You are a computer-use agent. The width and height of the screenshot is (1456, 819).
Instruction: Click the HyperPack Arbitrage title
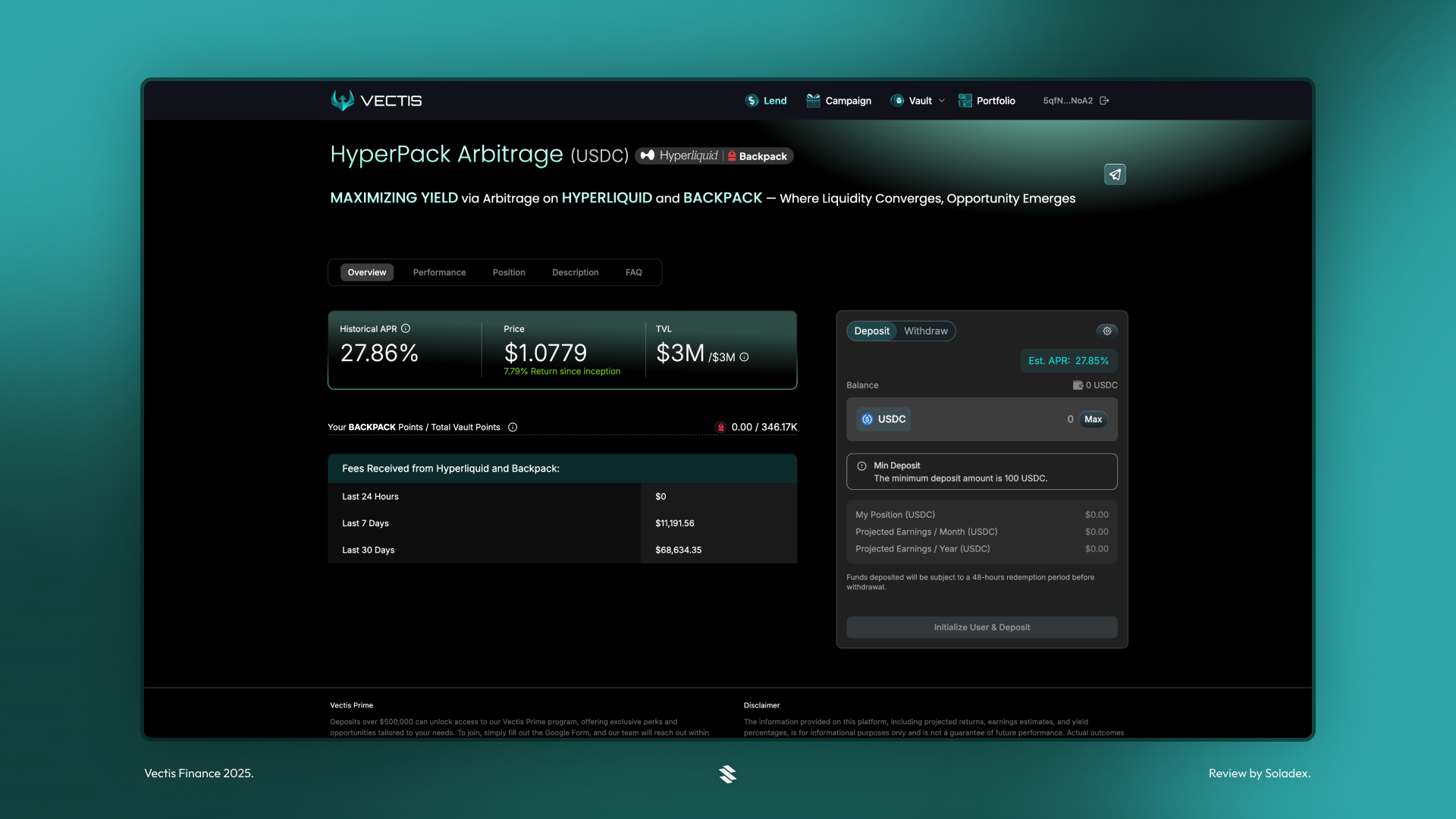point(447,154)
